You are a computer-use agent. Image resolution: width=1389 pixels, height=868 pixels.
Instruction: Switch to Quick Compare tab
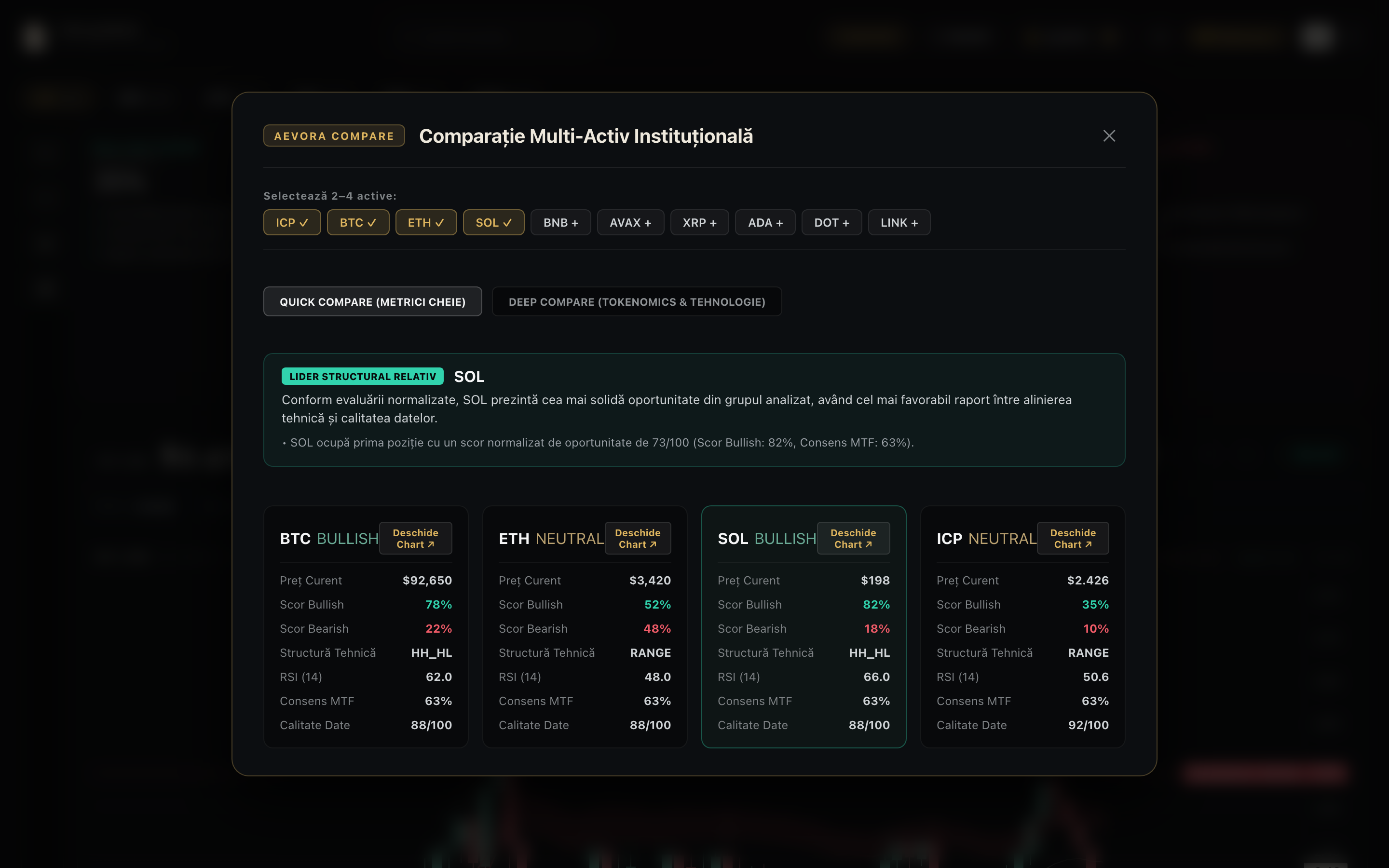[372, 302]
